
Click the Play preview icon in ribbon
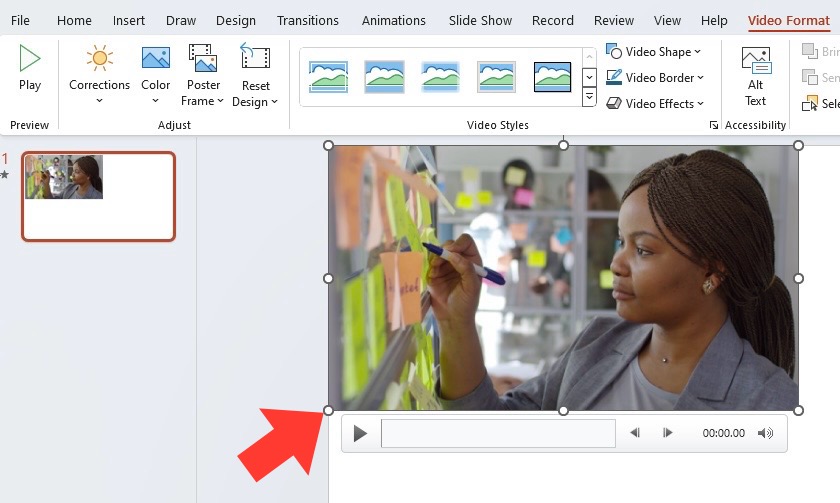coord(30,58)
